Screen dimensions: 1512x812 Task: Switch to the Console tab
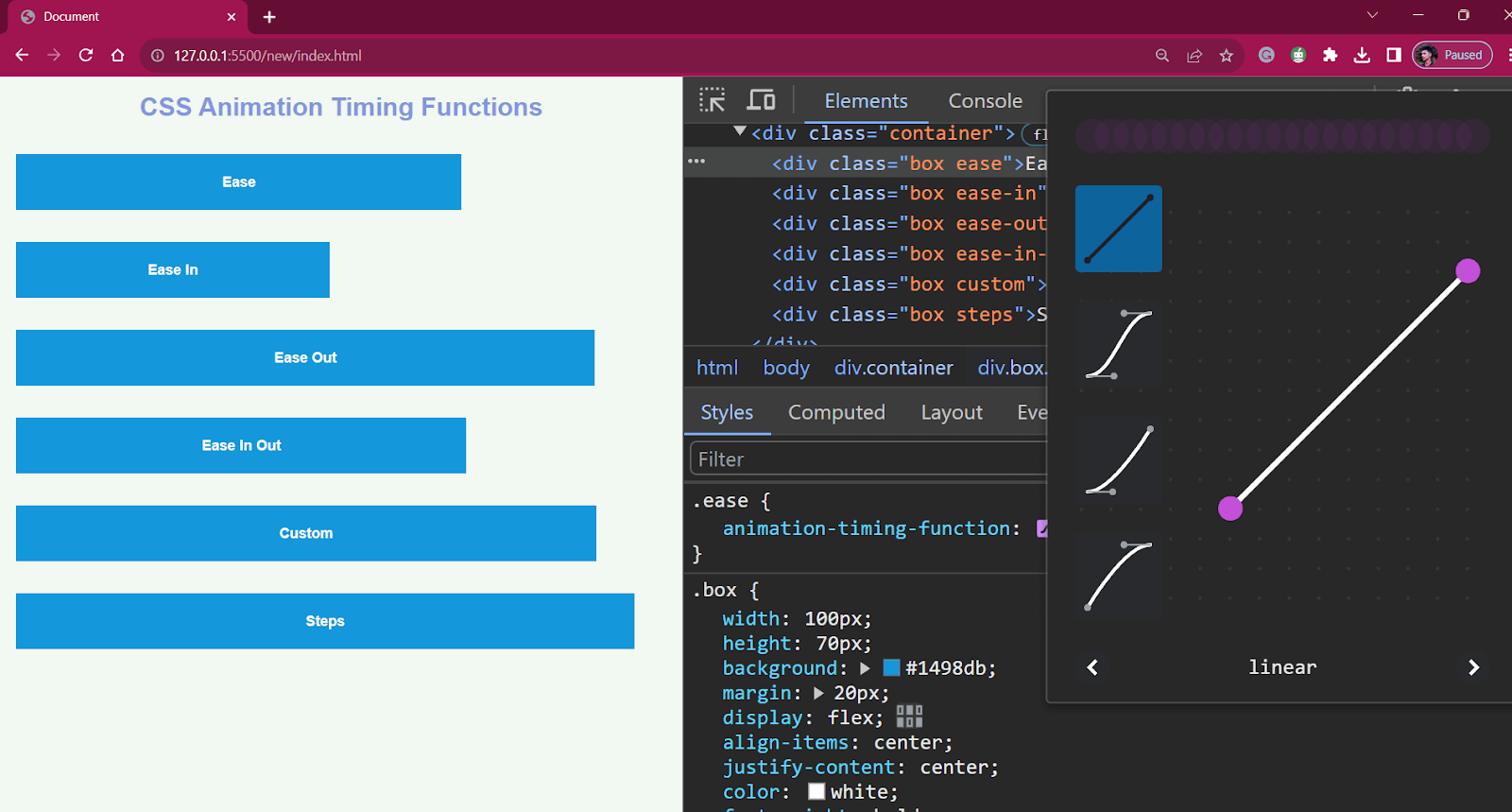point(985,101)
